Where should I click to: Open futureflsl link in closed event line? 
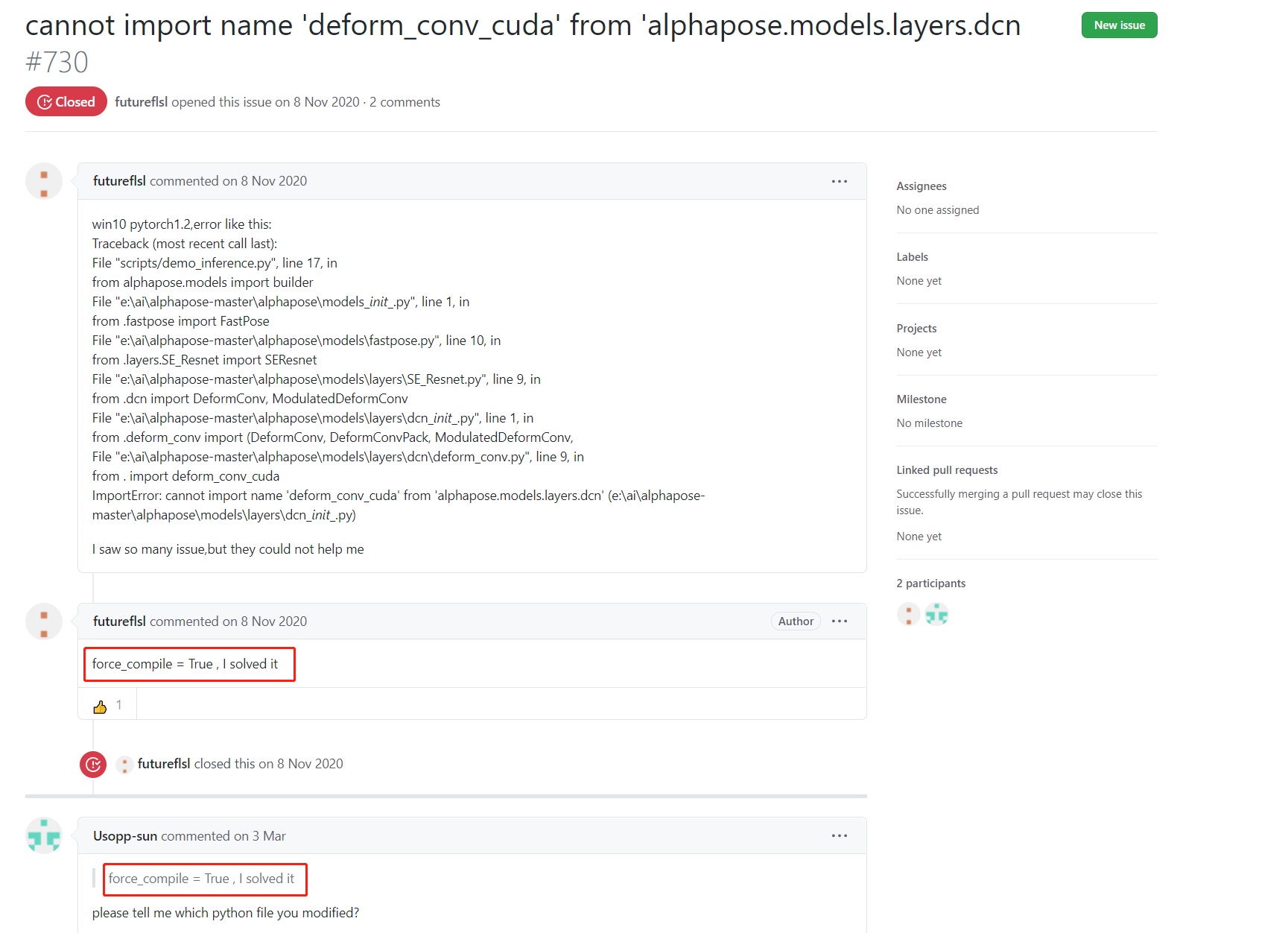[164, 764]
